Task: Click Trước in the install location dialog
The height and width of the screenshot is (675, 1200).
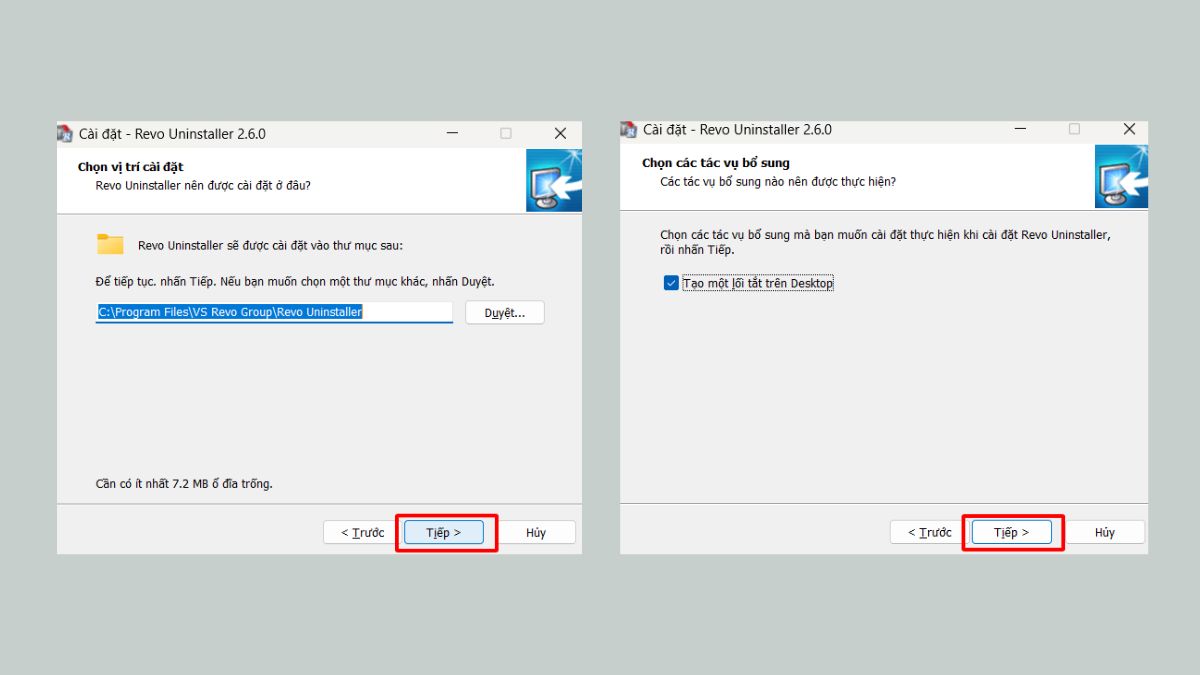Action: pos(362,533)
